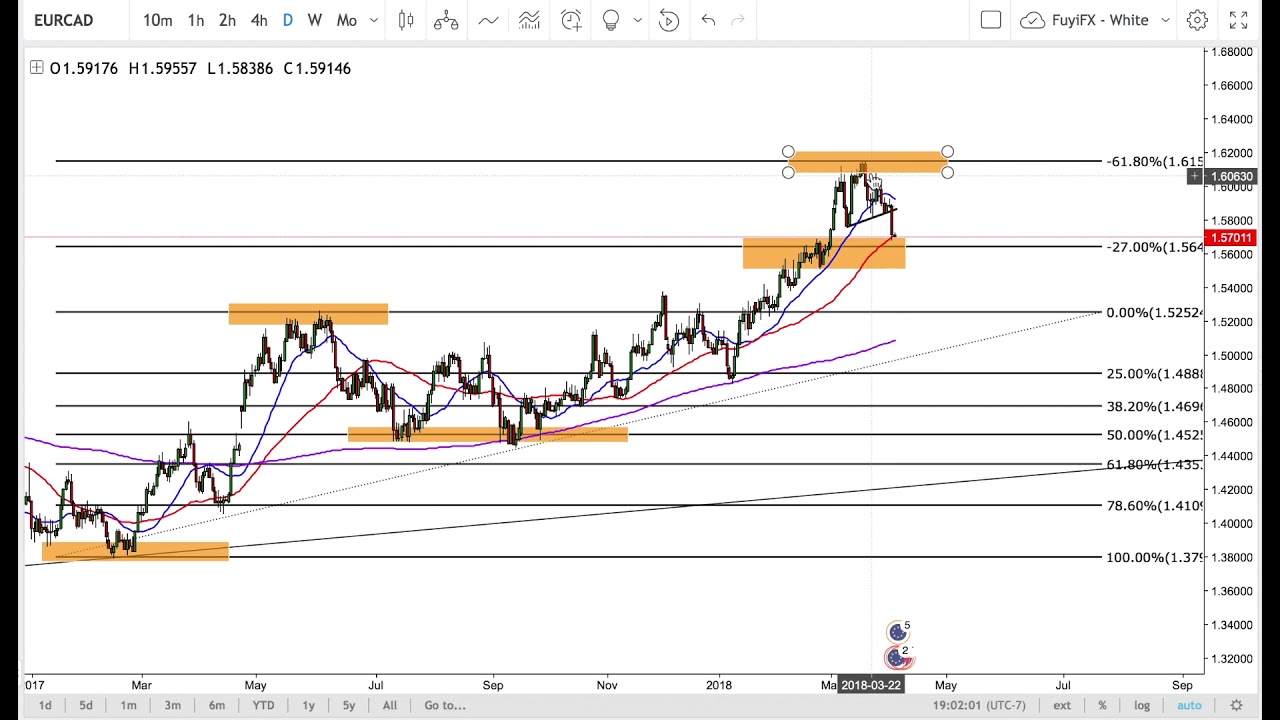This screenshot has height=720, width=1280.
Task: Select the orange rectangle's top-right resize handle
Action: [x=947, y=152]
